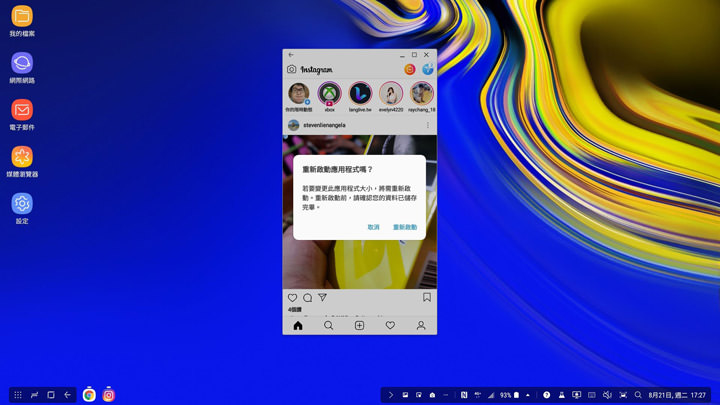Open NFC status icon in tray
Viewport: 720px width, 405px height.
click(464, 395)
